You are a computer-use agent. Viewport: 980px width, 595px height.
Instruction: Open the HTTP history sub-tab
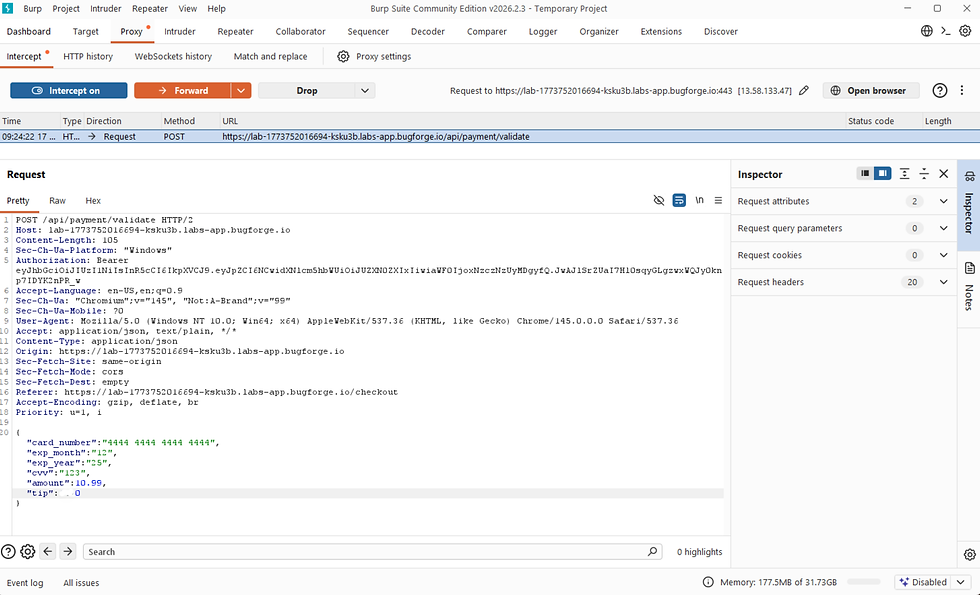(88, 56)
